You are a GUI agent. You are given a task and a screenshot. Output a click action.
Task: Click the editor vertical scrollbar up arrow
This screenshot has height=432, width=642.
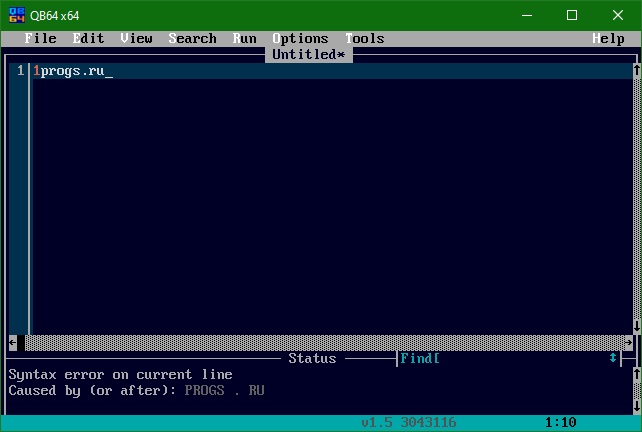(x=637, y=70)
